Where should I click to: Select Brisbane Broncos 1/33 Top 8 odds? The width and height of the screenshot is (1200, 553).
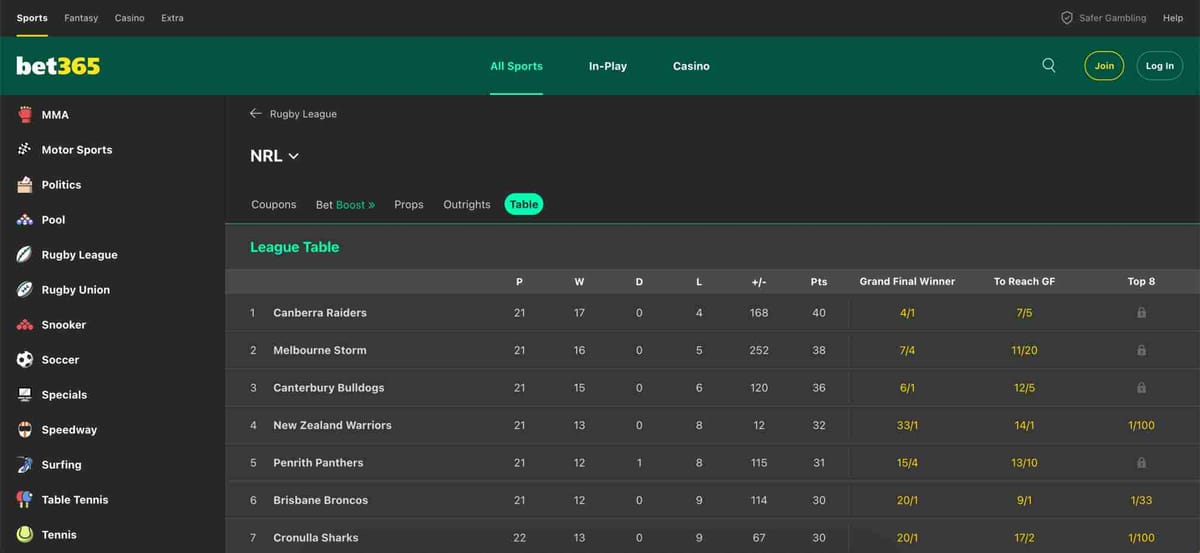[1141, 500]
